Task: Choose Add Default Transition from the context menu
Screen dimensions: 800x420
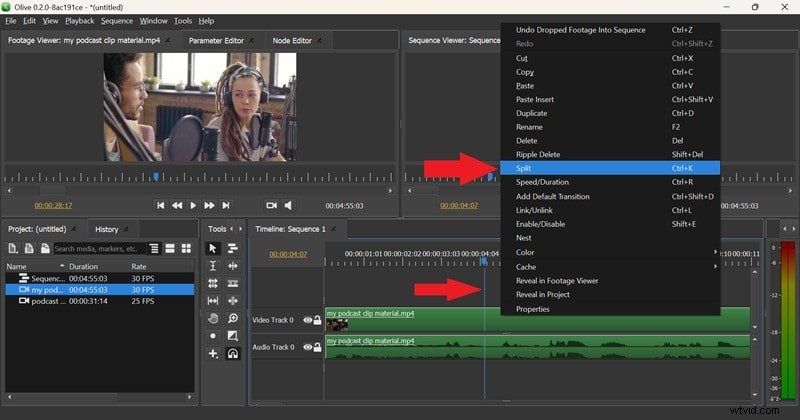Action: point(610,196)
